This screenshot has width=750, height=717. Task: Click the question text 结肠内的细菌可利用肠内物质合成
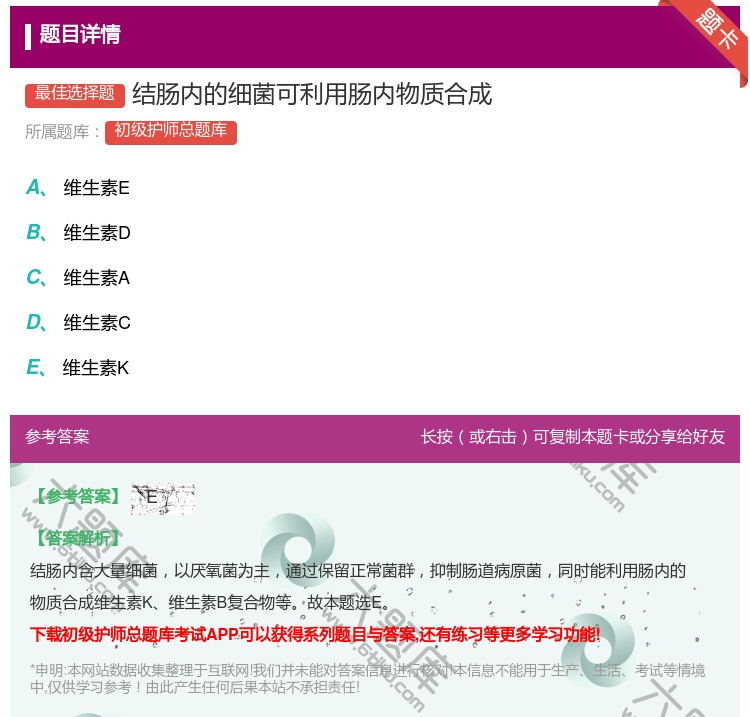click(312, 94)
